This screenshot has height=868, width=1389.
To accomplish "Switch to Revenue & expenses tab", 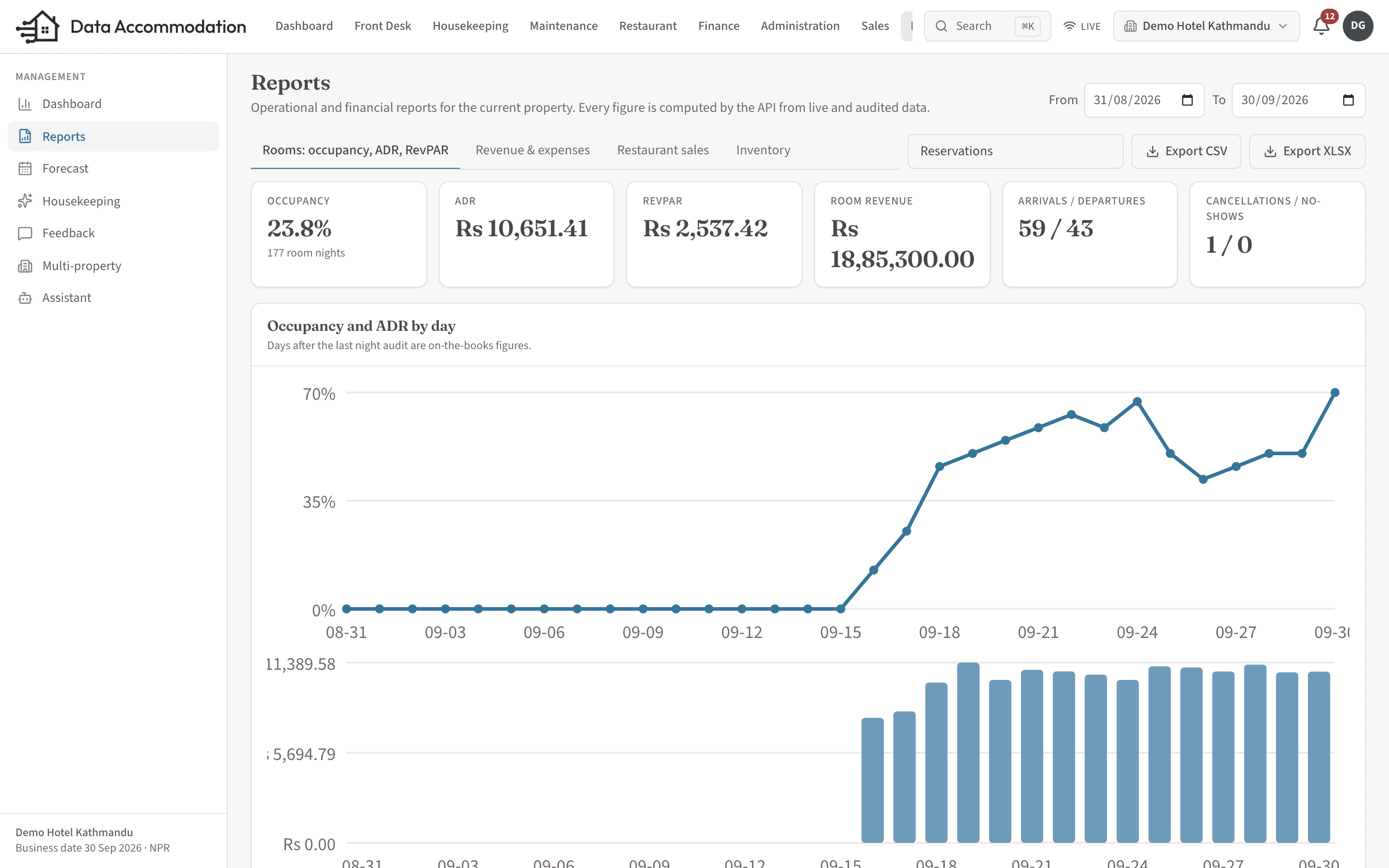I will (532, 150).
